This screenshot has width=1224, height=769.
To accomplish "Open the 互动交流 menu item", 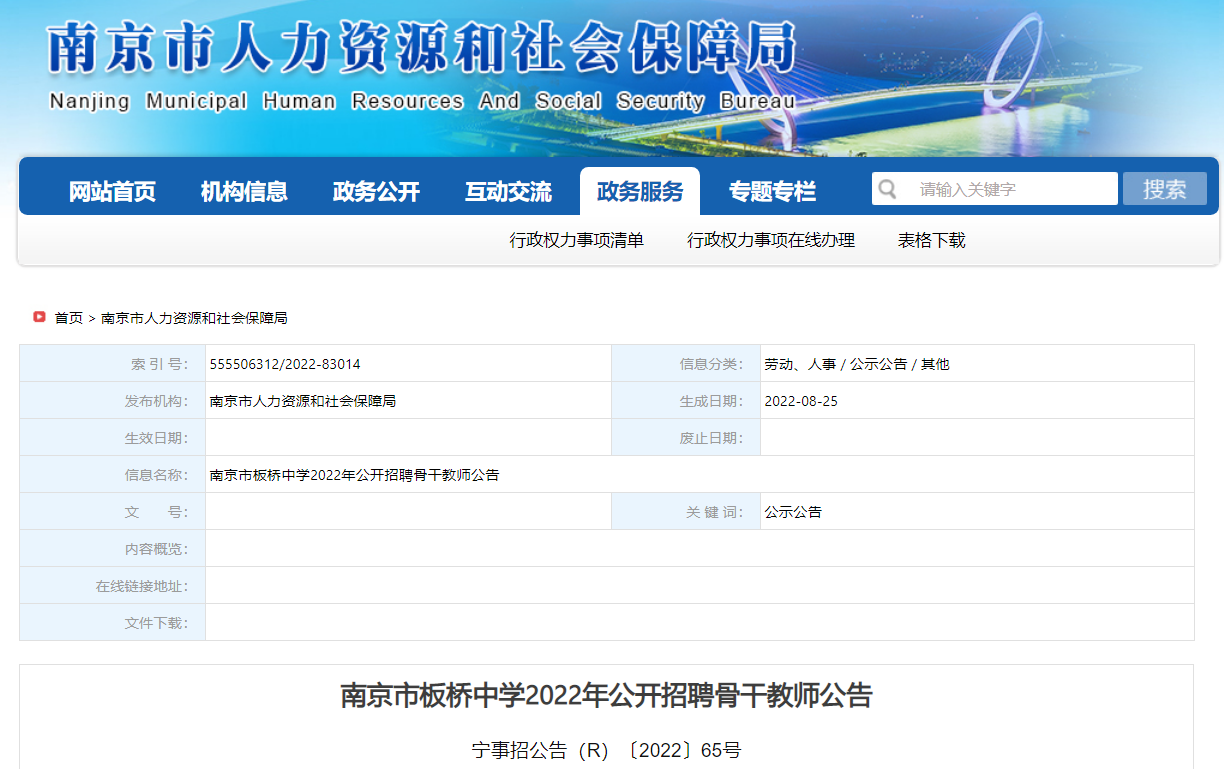I will (x=508, y=192).
